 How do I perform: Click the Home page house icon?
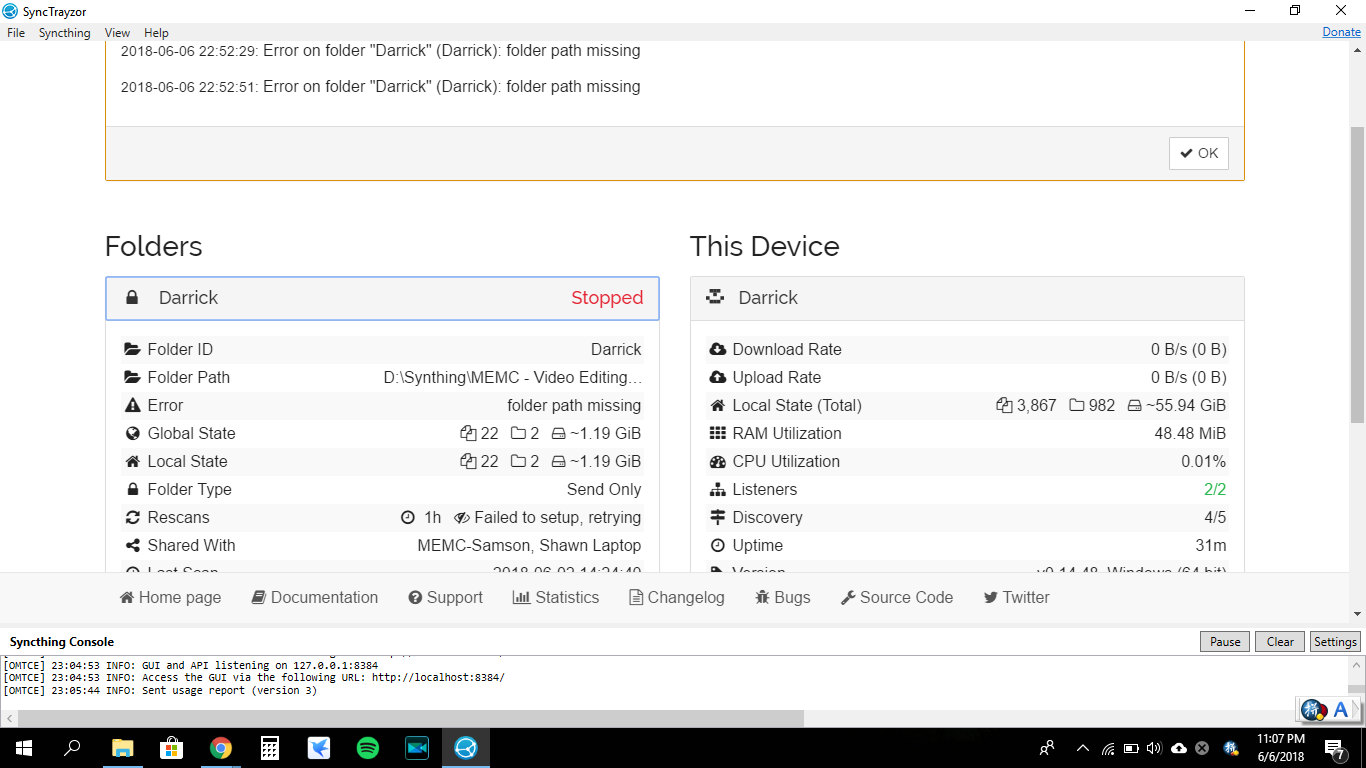click(x=127, y=598)
